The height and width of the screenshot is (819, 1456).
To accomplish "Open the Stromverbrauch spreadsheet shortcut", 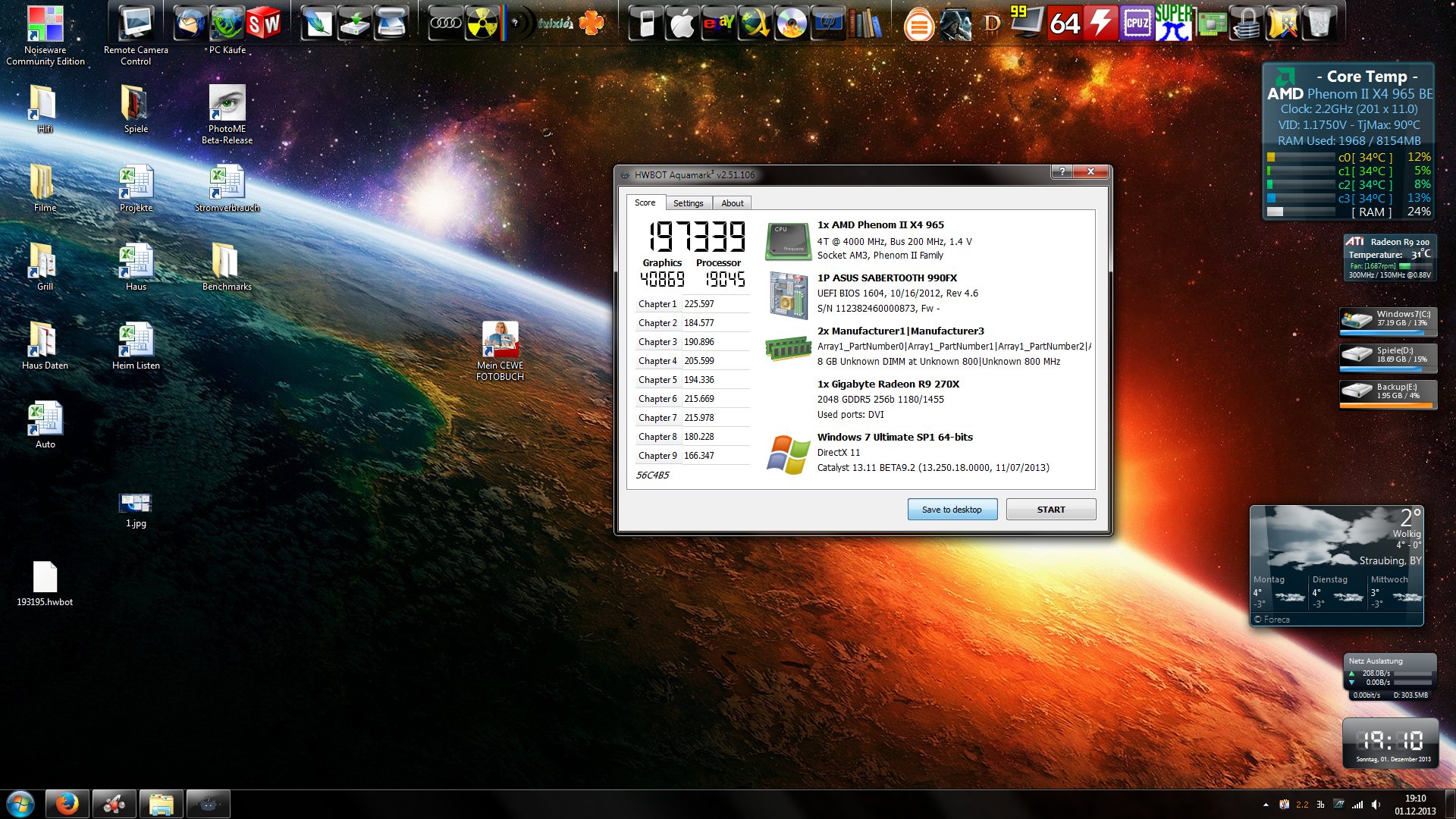I will point(227,188).
